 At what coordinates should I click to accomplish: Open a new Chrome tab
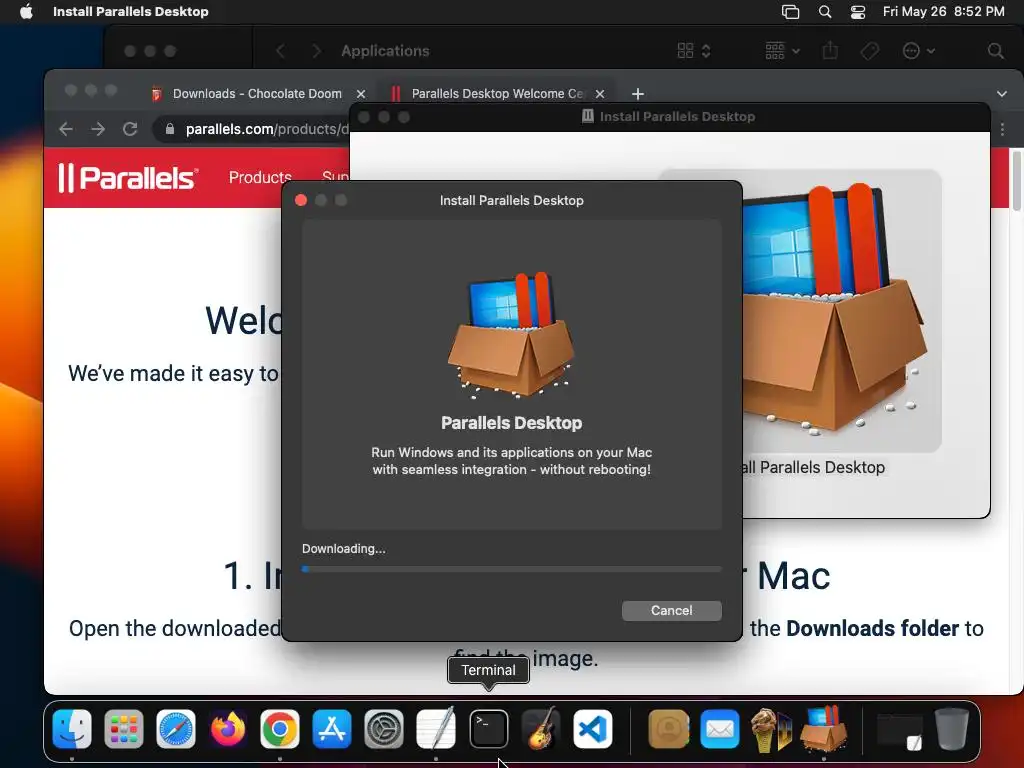[x=637, y=94]
